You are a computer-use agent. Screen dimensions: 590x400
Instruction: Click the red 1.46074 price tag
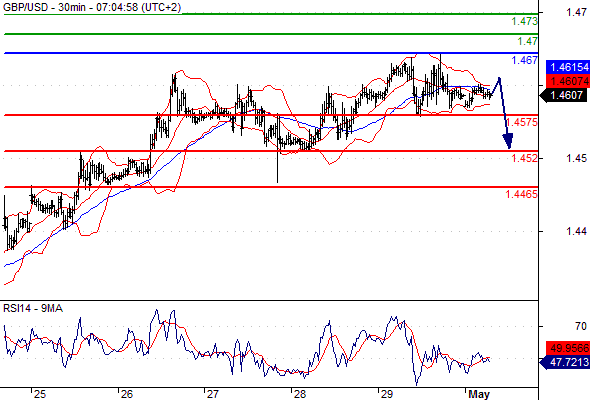click(x=567, y=81)
